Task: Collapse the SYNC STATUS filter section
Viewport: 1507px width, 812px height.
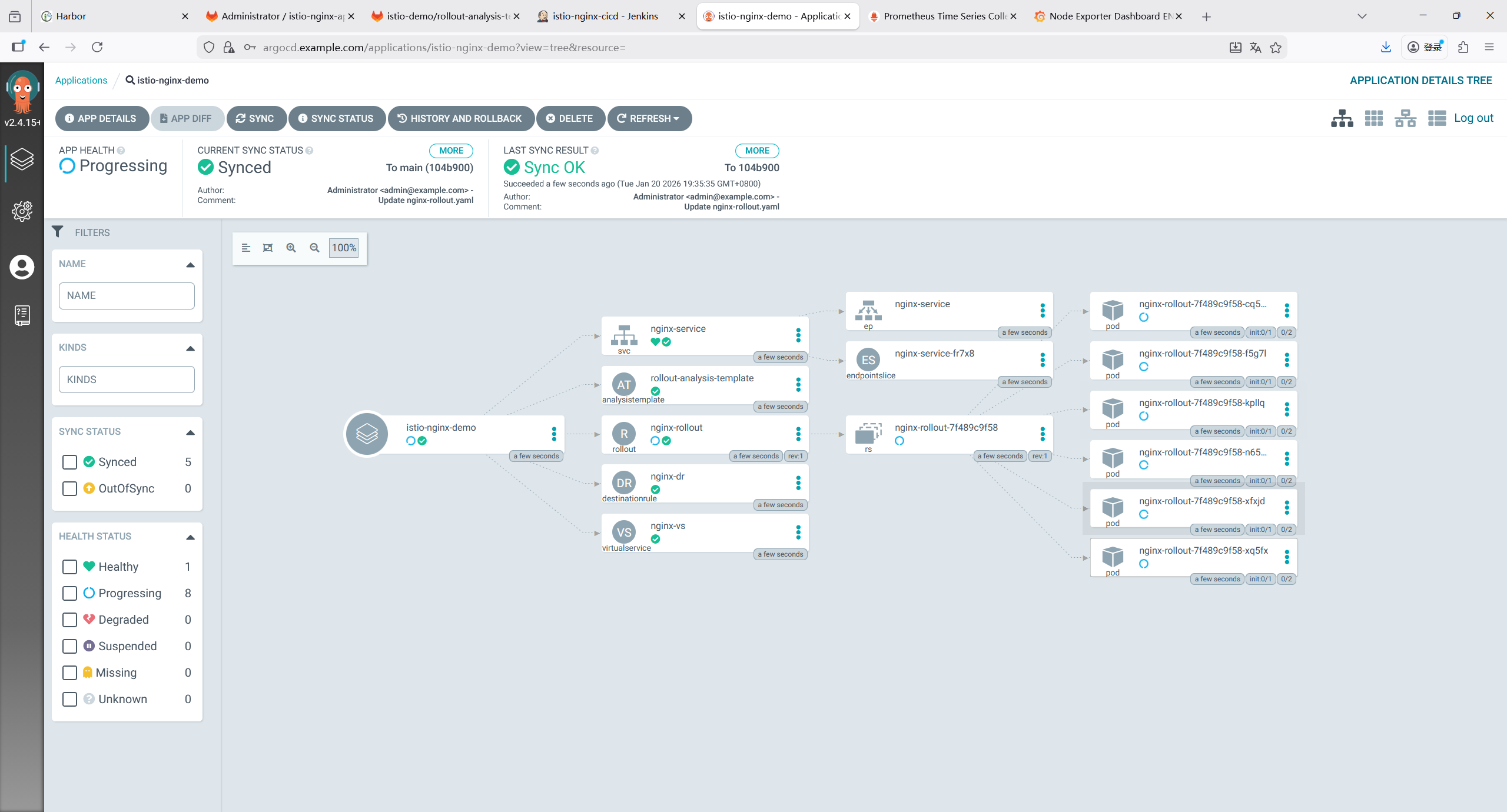Action: [x=190, y=432]
